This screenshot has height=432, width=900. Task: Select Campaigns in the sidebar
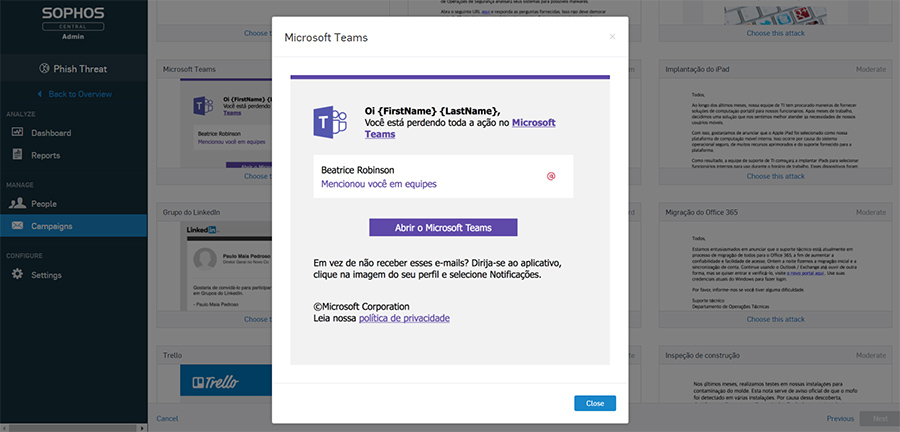tap(73, 226)
